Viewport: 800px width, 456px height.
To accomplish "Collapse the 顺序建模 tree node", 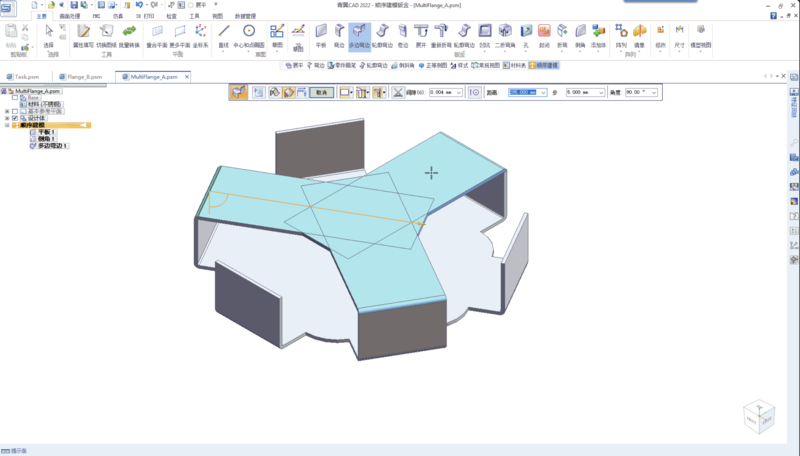I will tap(7, 125).
